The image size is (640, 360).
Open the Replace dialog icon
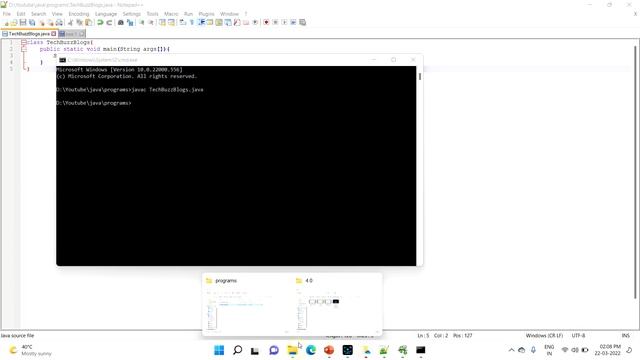[x=130, y=22]
